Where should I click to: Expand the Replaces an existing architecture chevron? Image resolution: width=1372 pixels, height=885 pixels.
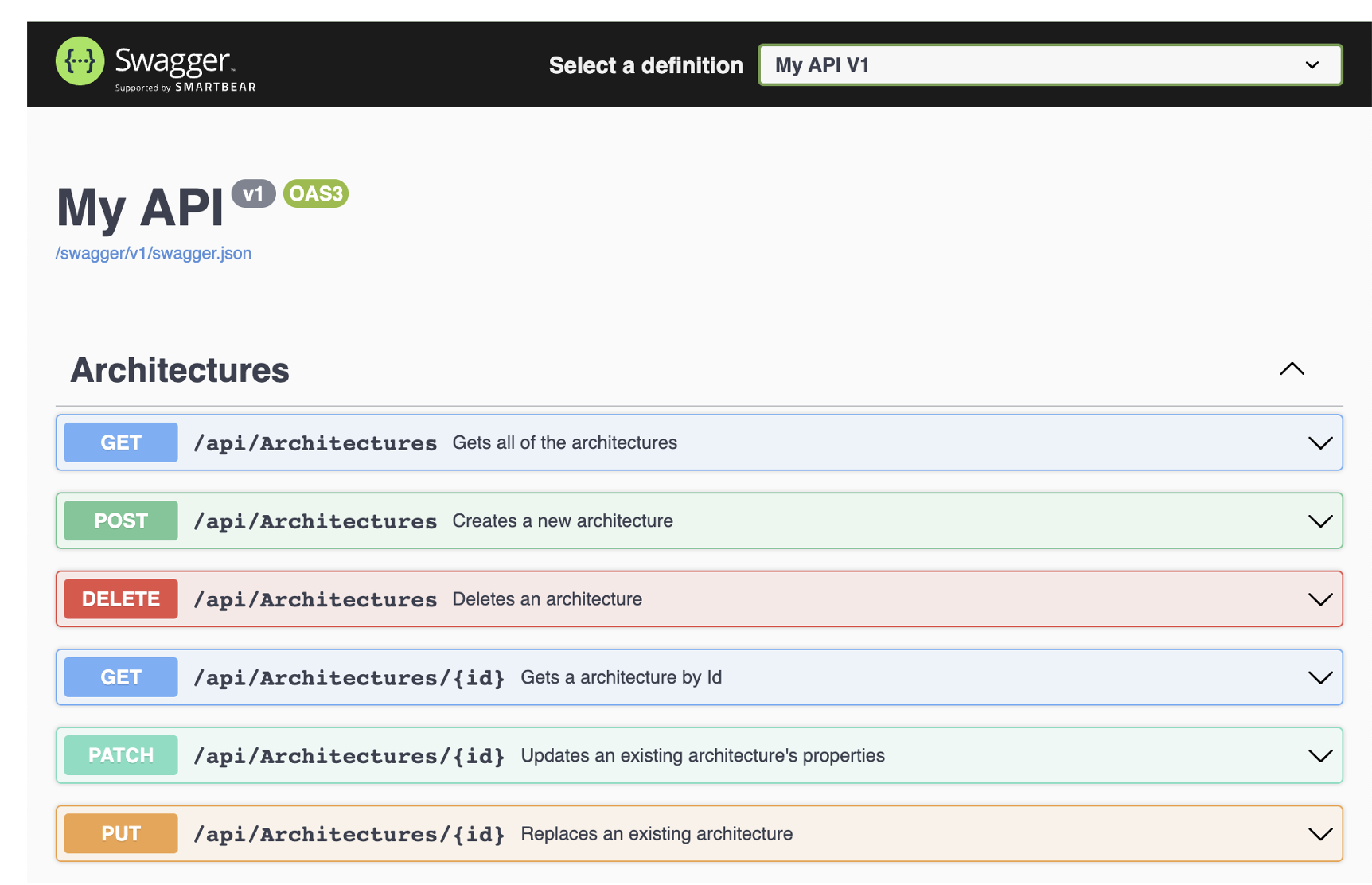[x=1319, y=834]
